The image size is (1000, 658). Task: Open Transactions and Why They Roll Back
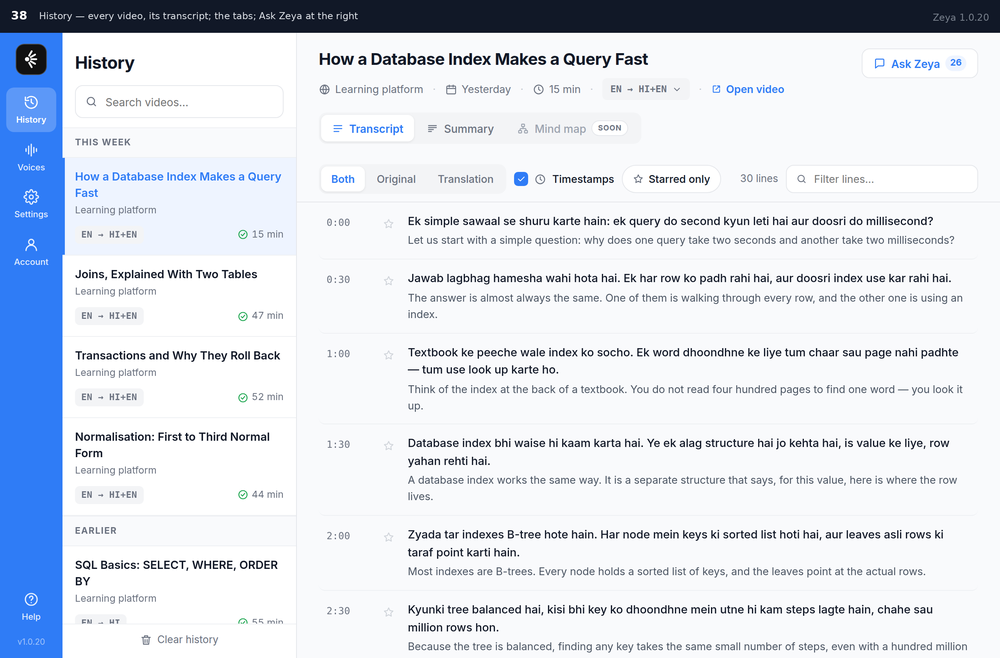click(x=179, y=377)
